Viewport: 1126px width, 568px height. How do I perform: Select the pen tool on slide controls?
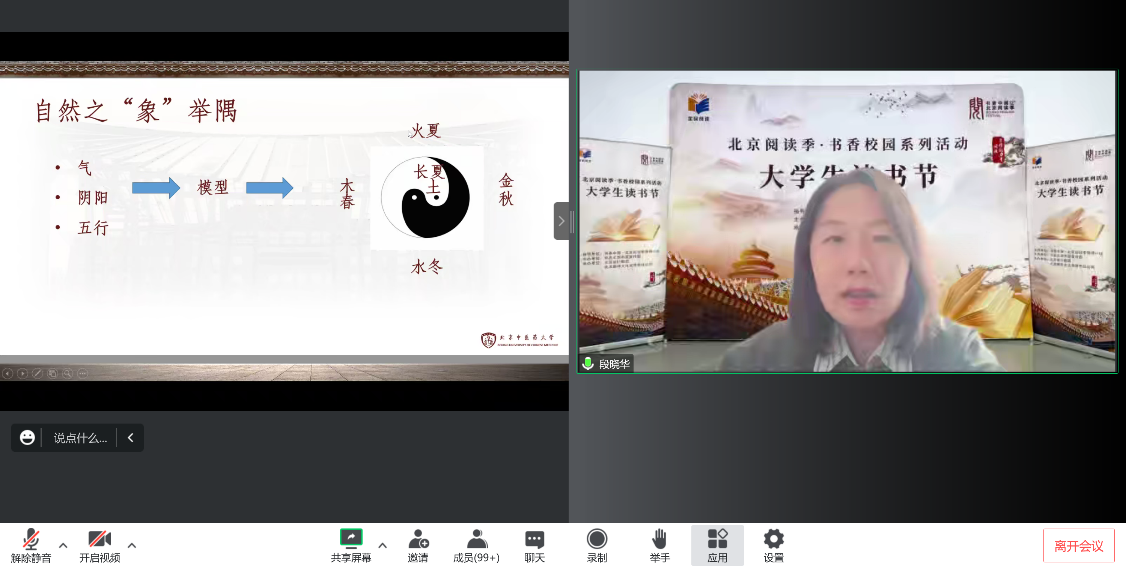point(37,373)
